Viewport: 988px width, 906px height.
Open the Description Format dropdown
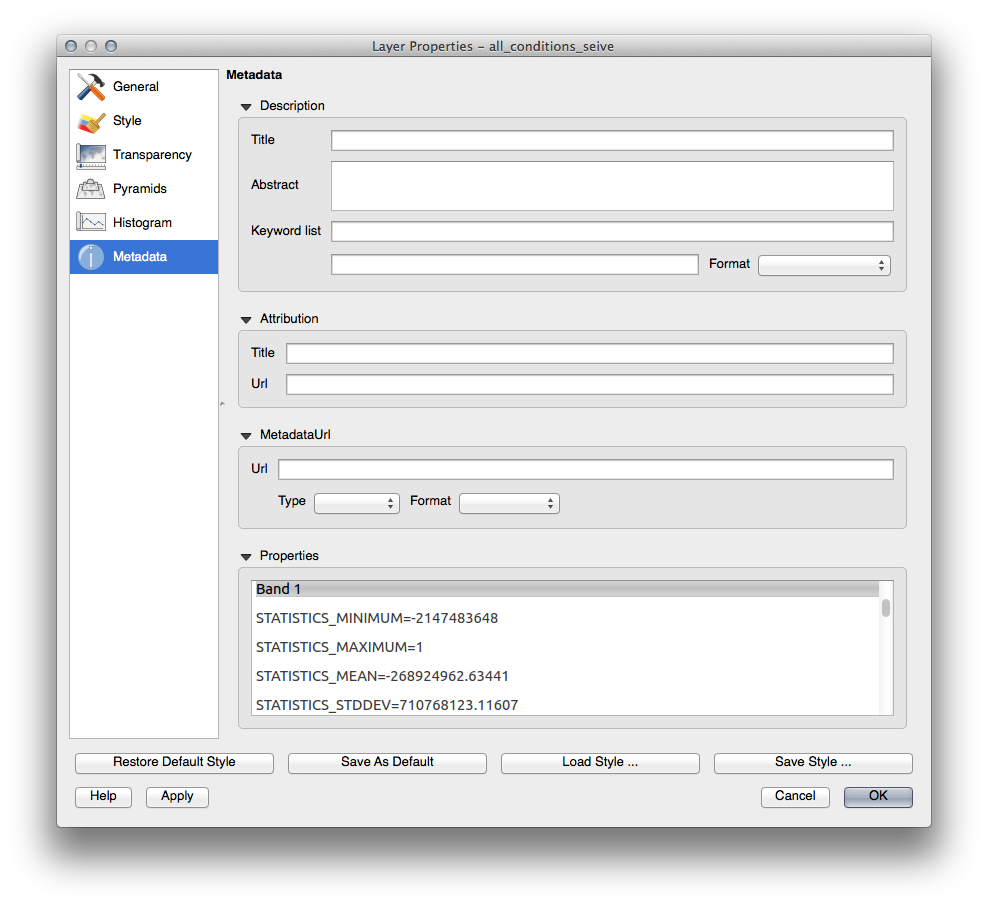tap(824, 265)
